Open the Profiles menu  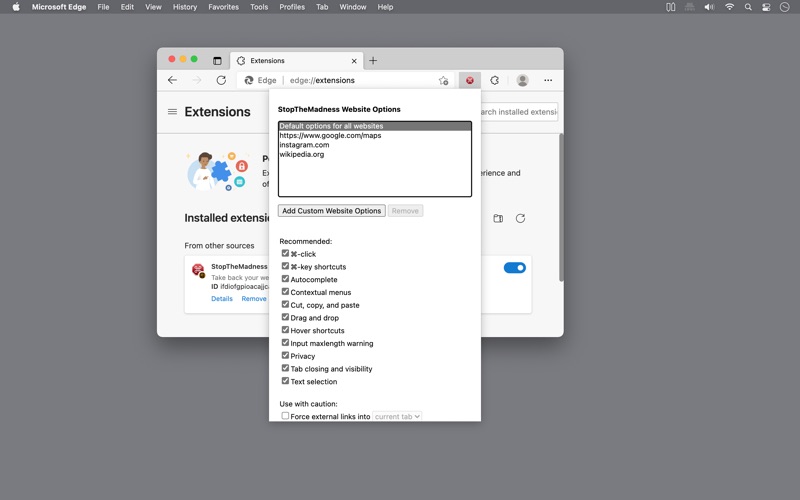[x=292, y=7]
